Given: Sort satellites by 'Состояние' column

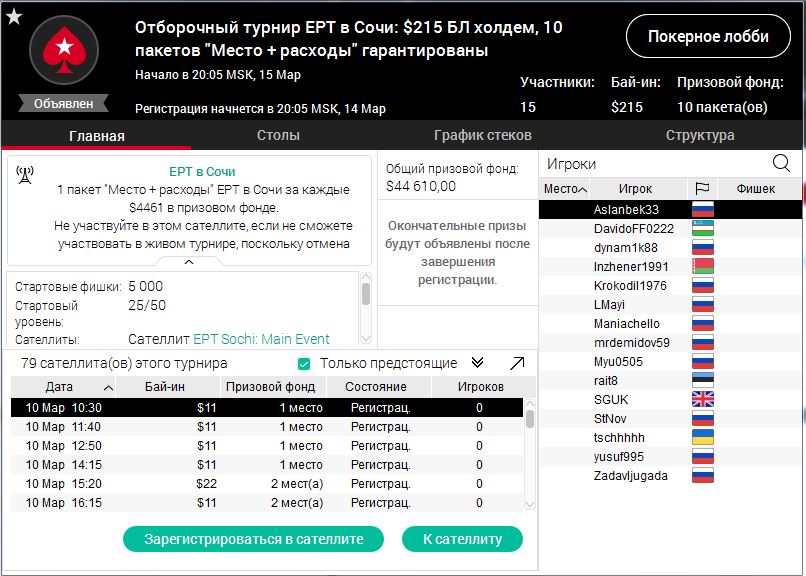Looking at the screenshot, I should pyautogui.click(x=378, y=387).
